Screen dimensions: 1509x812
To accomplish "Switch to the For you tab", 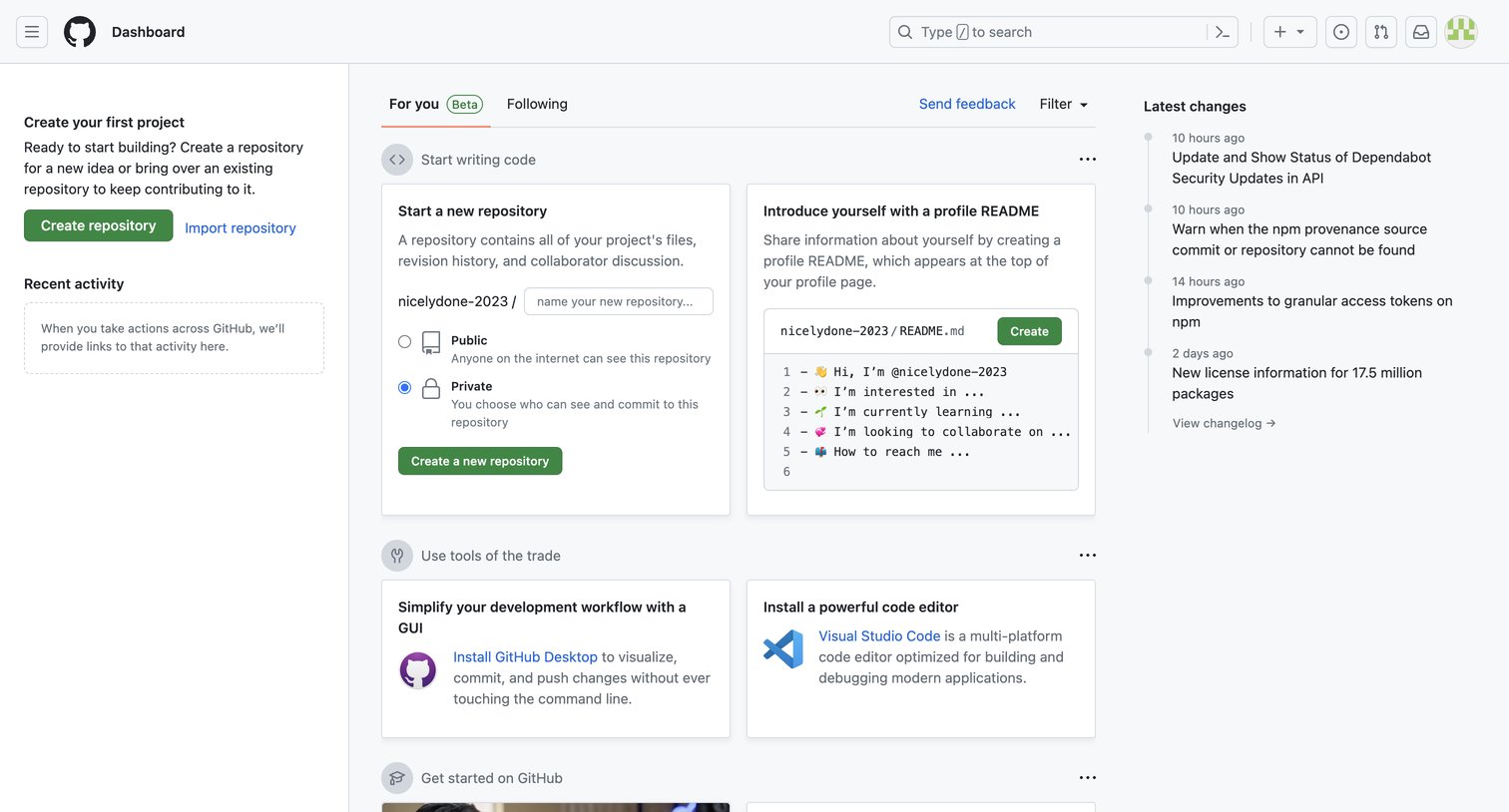I will click(436, 104).
